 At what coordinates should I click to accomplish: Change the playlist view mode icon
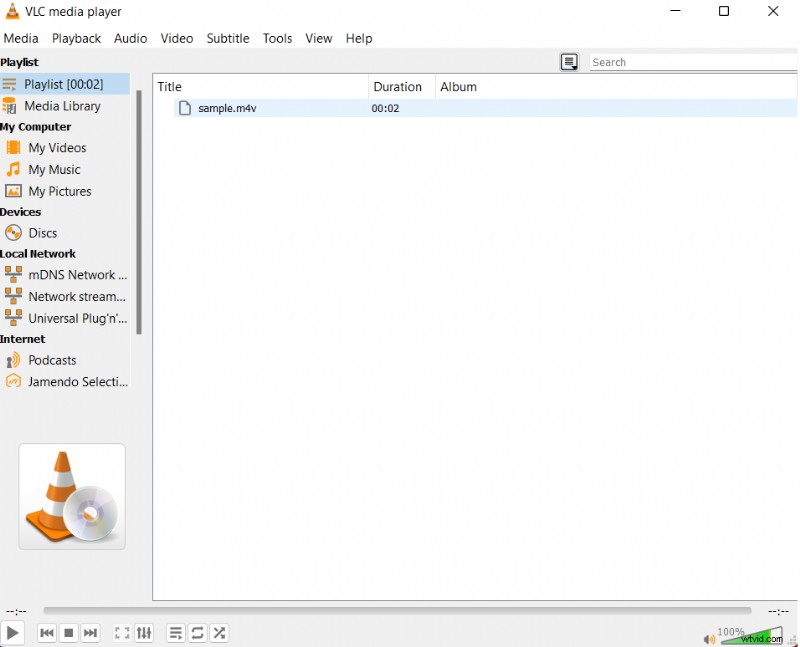click(x=569, y=62)
